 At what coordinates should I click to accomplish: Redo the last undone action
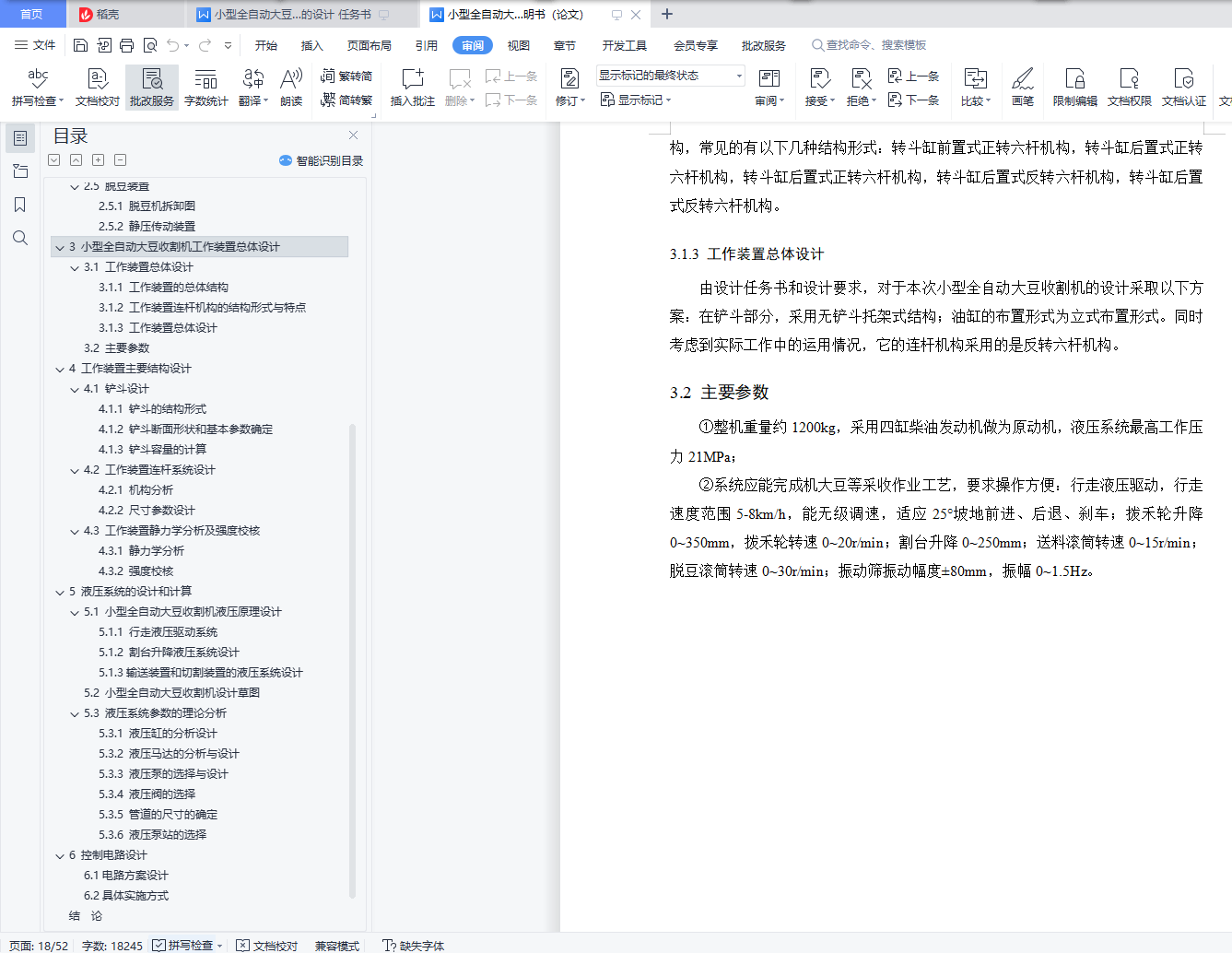[205, 45]
